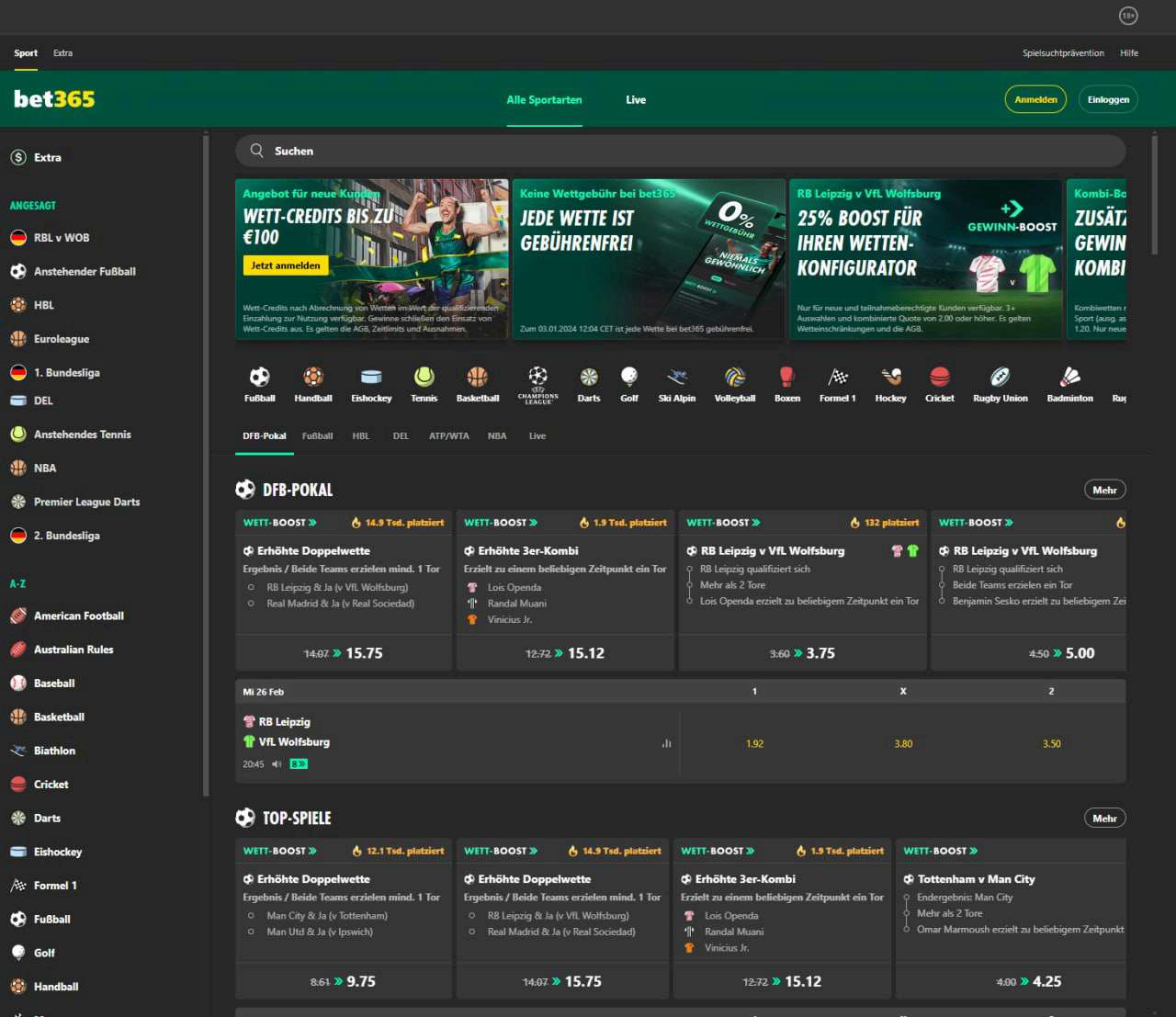Screen dimensions: 1176x1017
Task: Select the Alle Sportarten tab
Action: [544, 99]
